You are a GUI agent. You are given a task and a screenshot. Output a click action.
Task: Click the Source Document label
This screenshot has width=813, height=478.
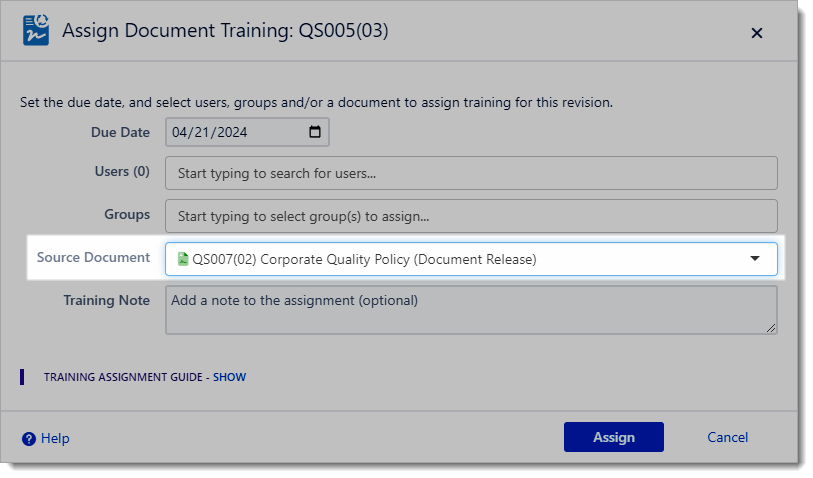(93, 257)
